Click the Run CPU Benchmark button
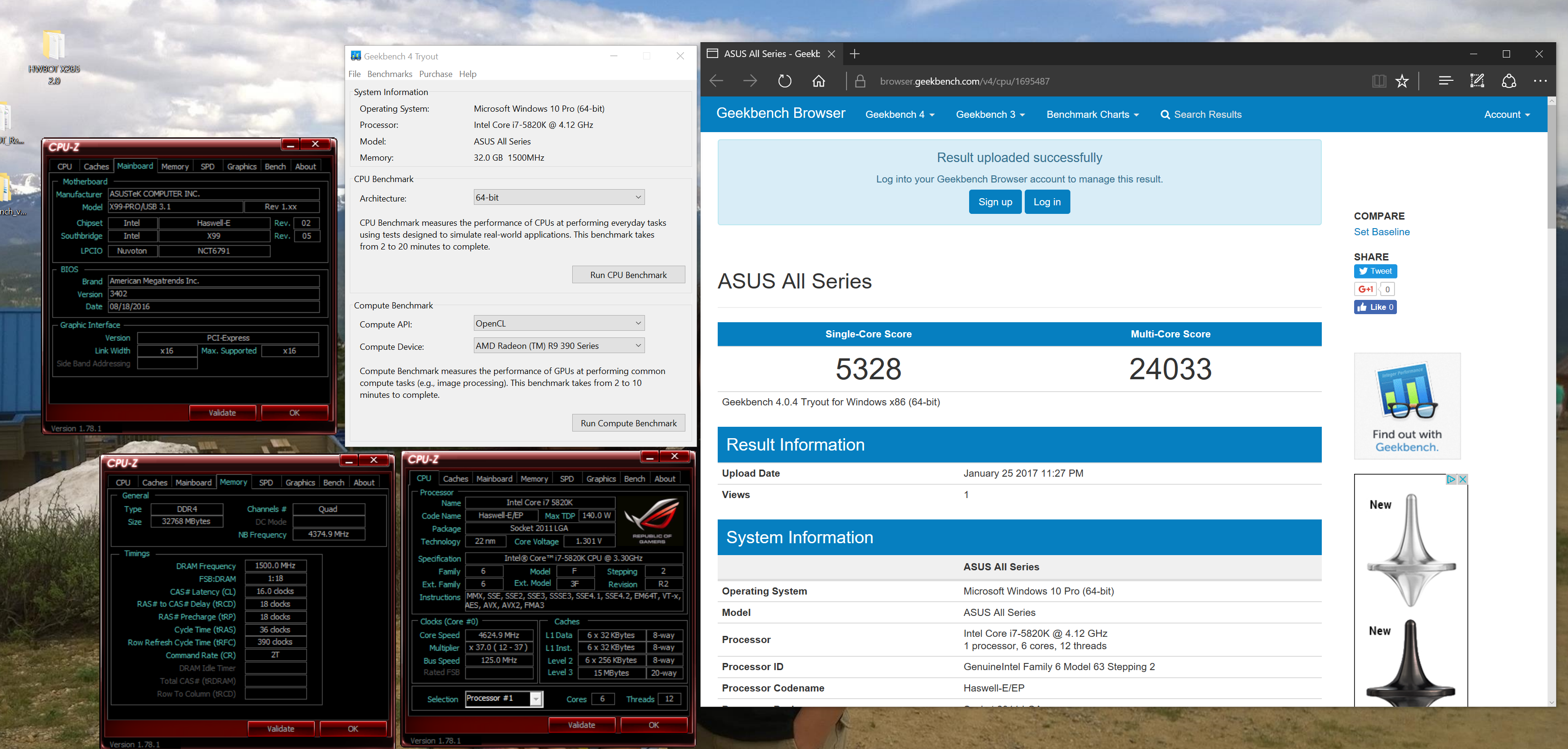Screen dimensions: 1568x749 click(628, 274)
